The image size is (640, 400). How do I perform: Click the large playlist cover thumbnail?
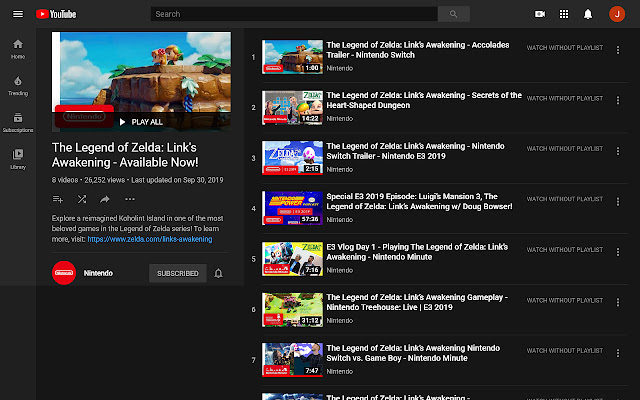141,82
